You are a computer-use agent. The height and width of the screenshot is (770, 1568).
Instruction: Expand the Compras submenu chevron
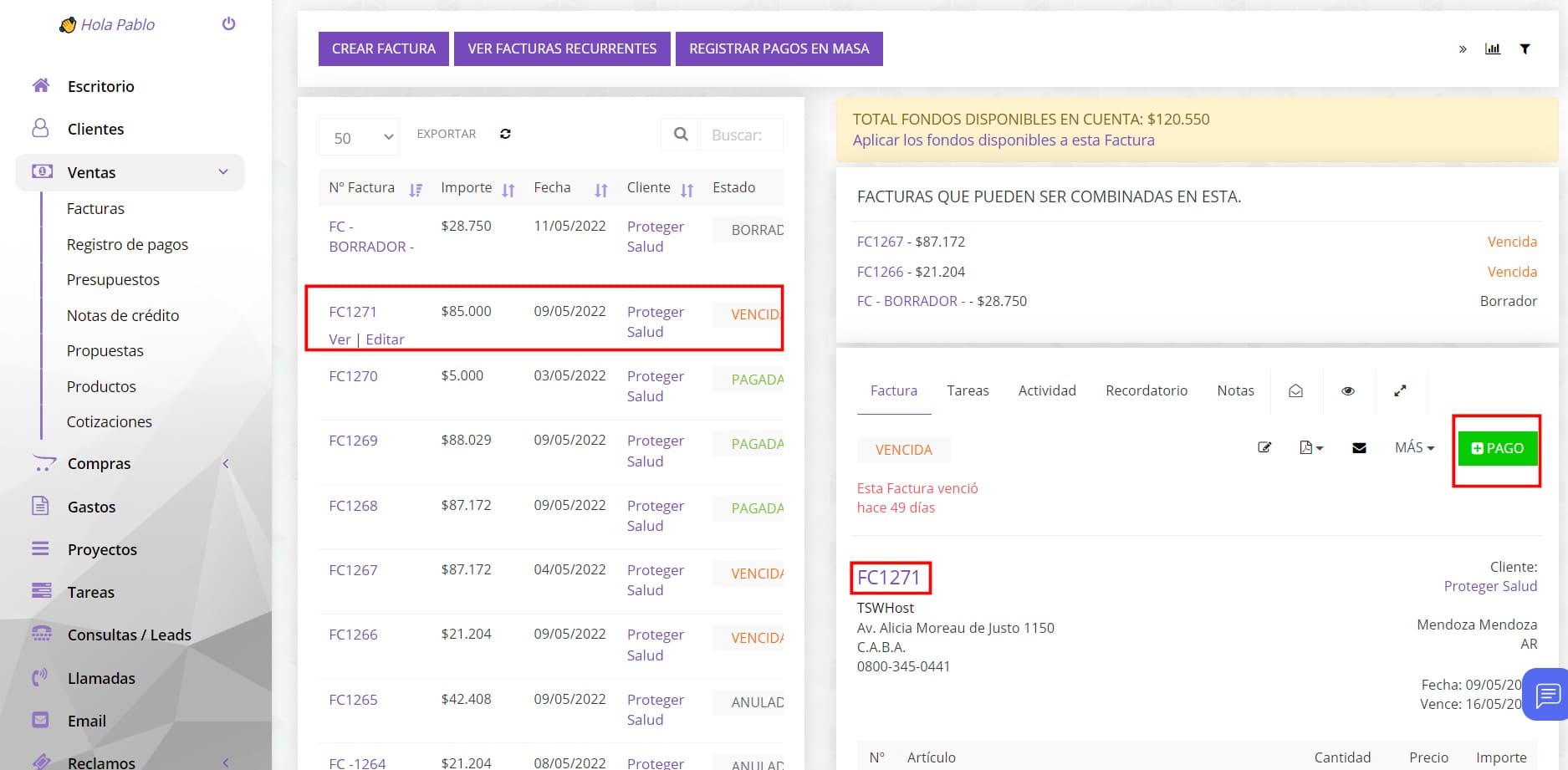[225, 463]
